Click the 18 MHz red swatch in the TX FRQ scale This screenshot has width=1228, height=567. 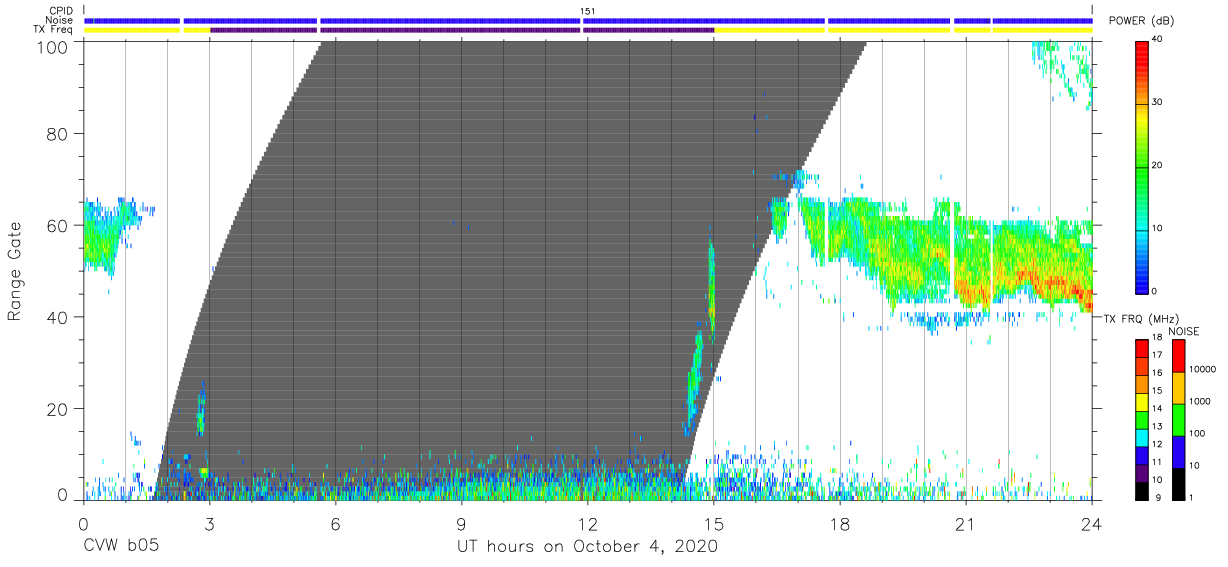point(1143,348)
